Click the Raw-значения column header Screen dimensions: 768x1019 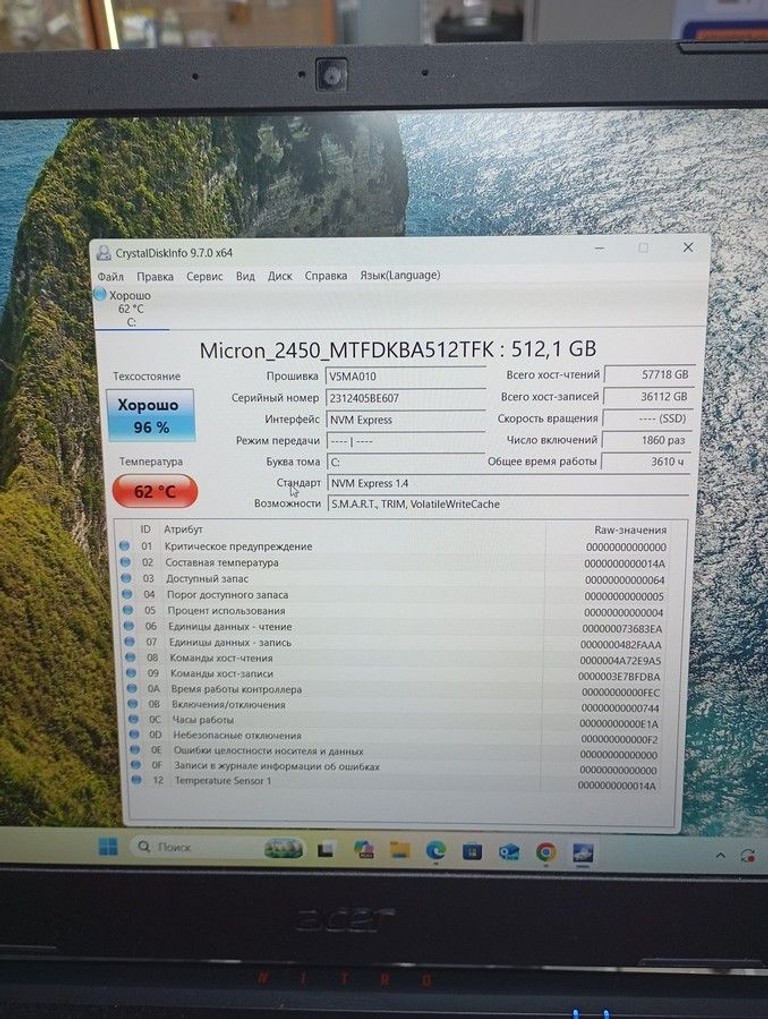click(630, 530)
